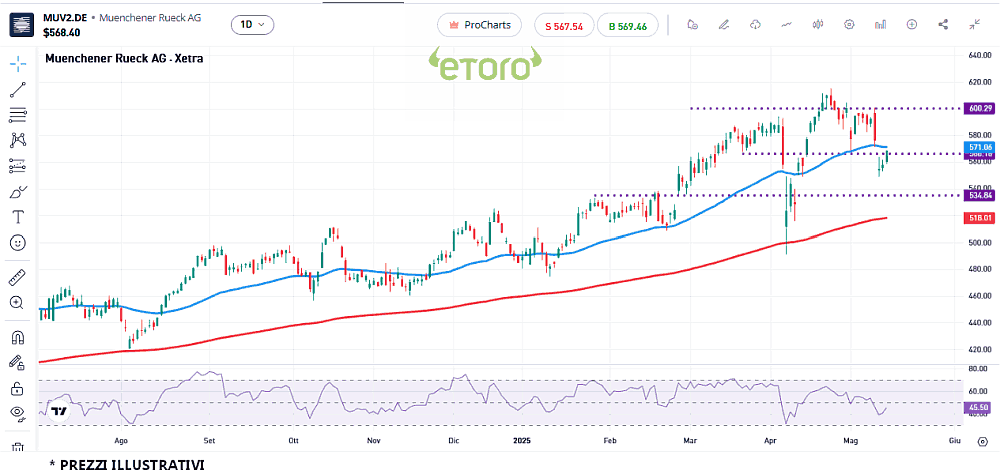Select the crosshair cursor tool

pos(18,63)
